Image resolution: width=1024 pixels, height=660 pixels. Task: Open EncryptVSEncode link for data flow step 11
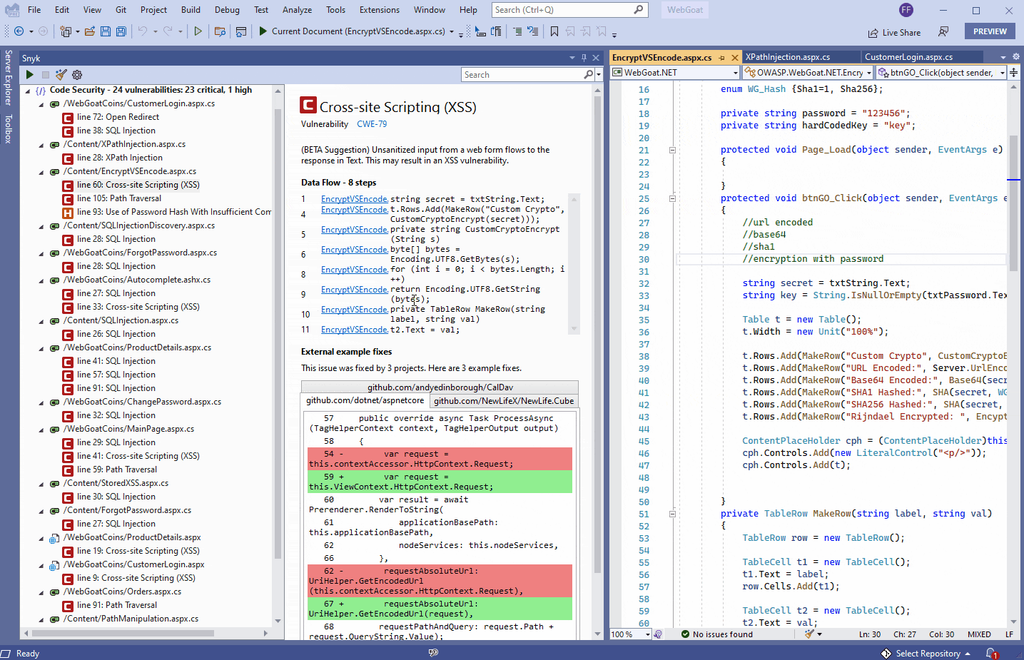354,330
